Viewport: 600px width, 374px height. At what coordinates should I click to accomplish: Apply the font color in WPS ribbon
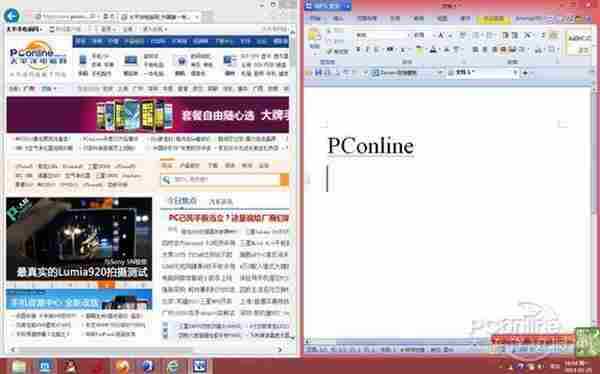click(x=433, y=50)
